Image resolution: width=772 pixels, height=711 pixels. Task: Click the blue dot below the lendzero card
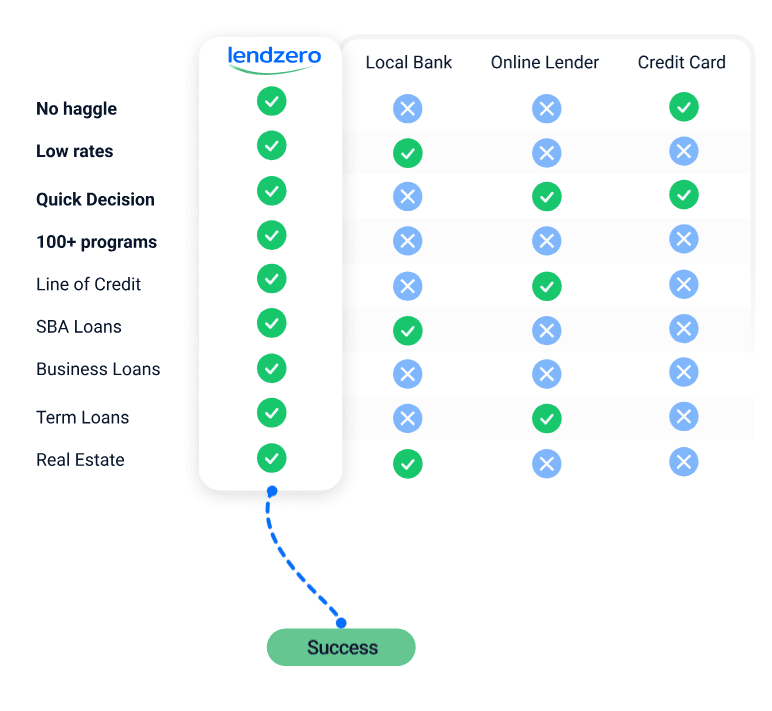271,491
